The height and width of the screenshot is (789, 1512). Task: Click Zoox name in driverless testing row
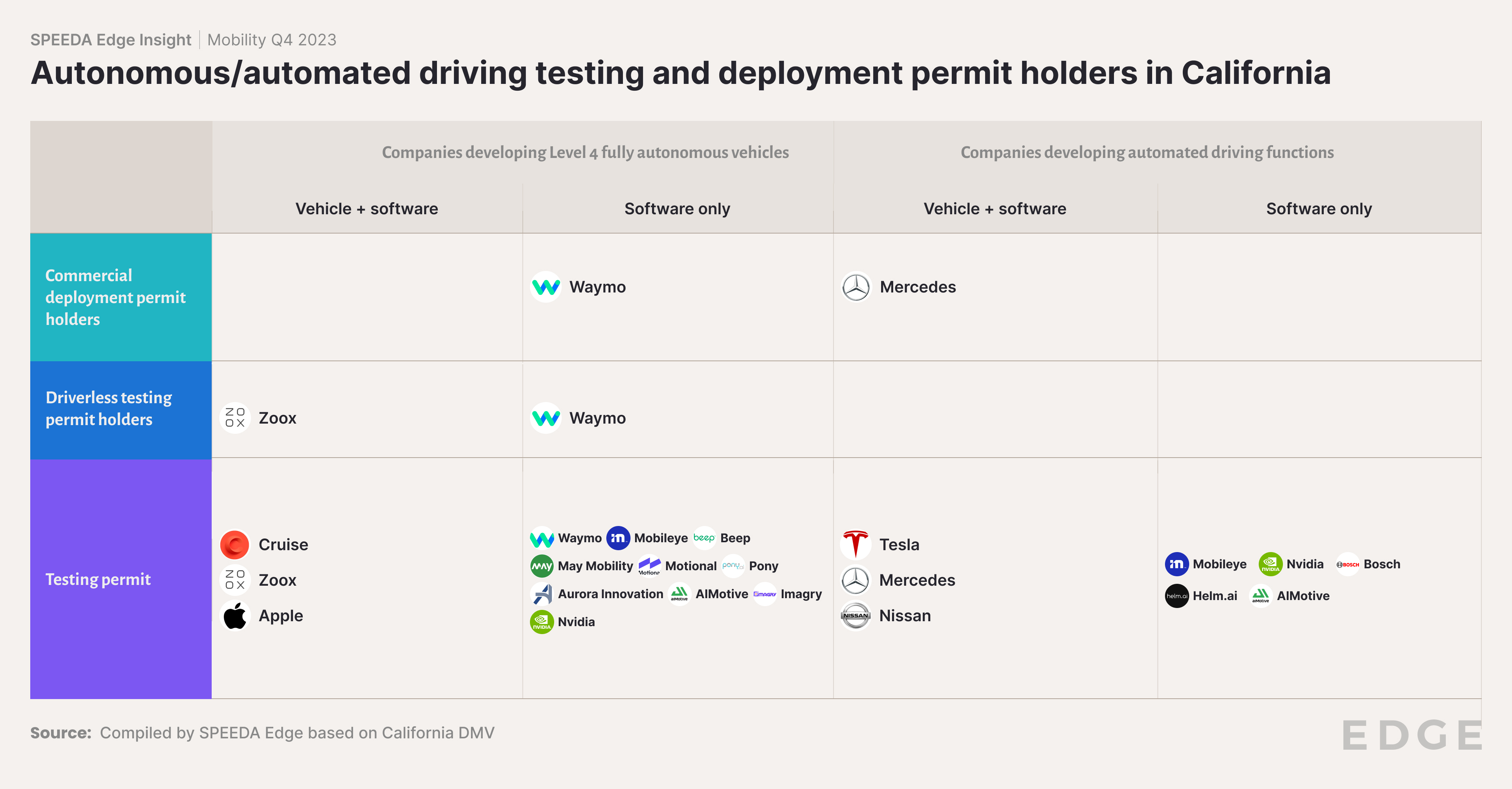(x=277, y=418)
